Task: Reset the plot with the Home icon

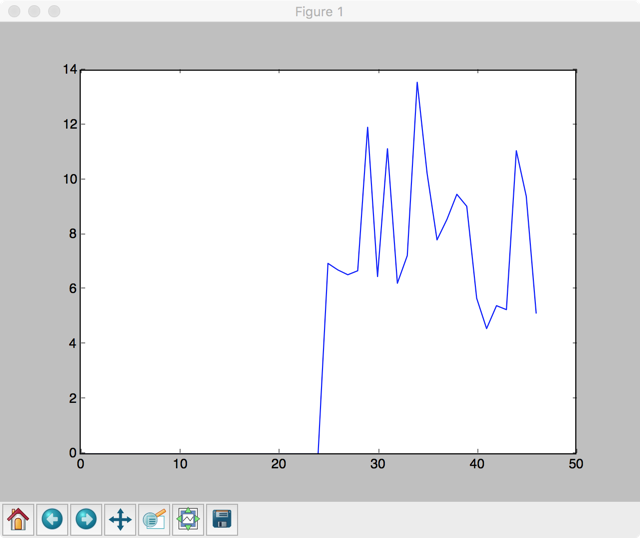Action: [18, 519]
